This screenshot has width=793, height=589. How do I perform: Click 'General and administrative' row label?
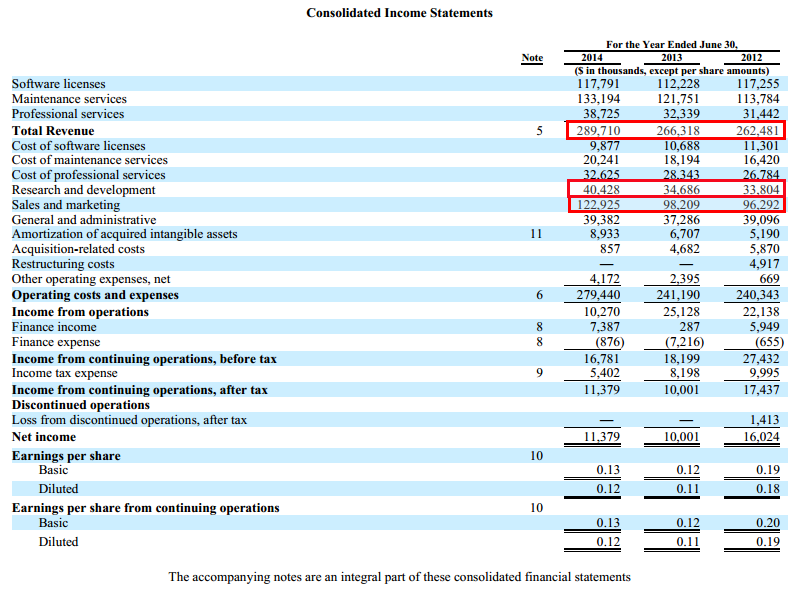pyautogui.click(x=84, y=220)
